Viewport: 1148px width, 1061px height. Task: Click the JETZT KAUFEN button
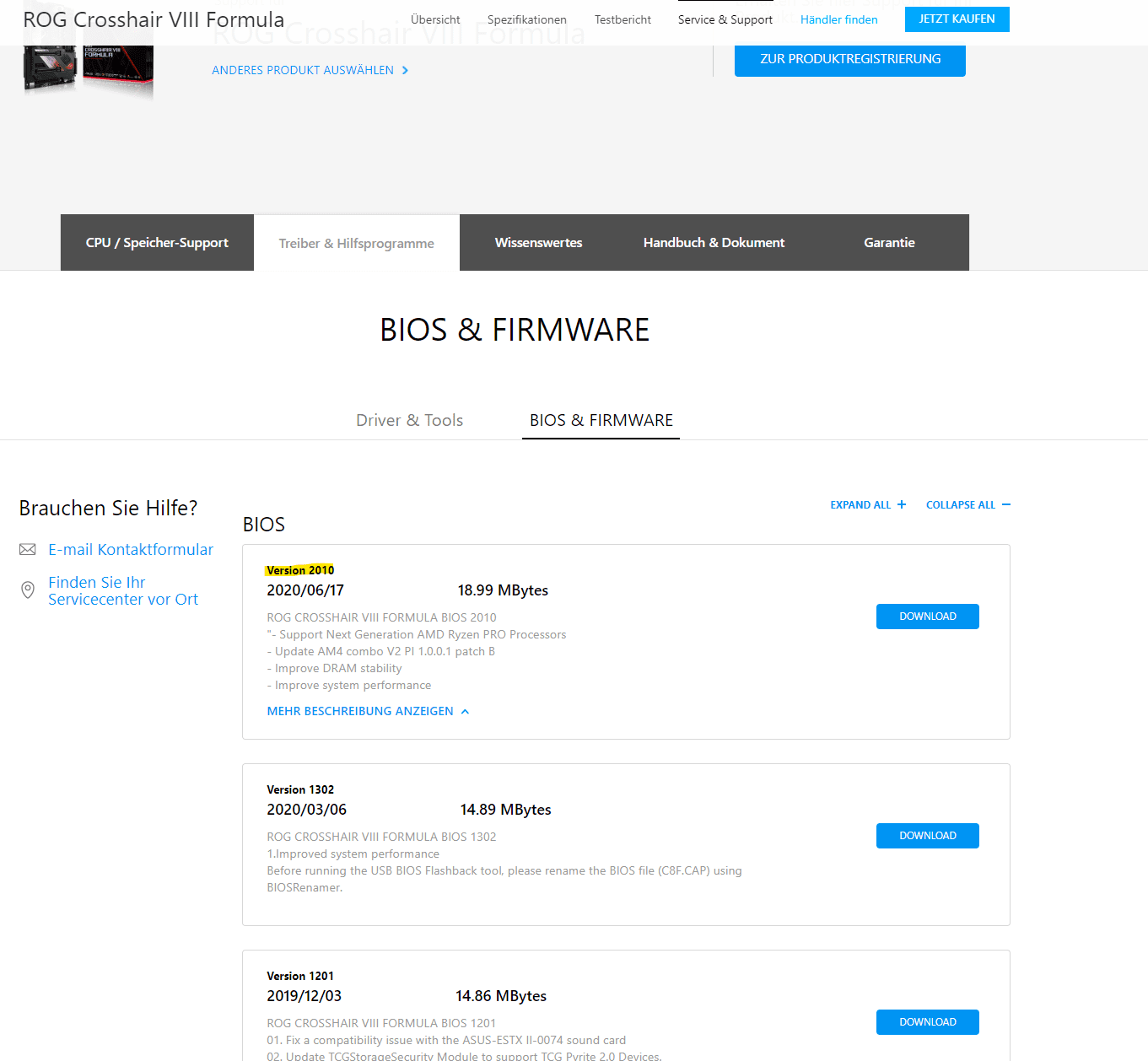(957, 19)
